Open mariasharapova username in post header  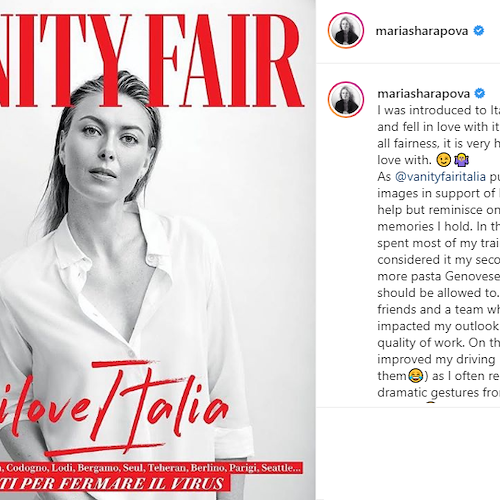coord(422,31)
